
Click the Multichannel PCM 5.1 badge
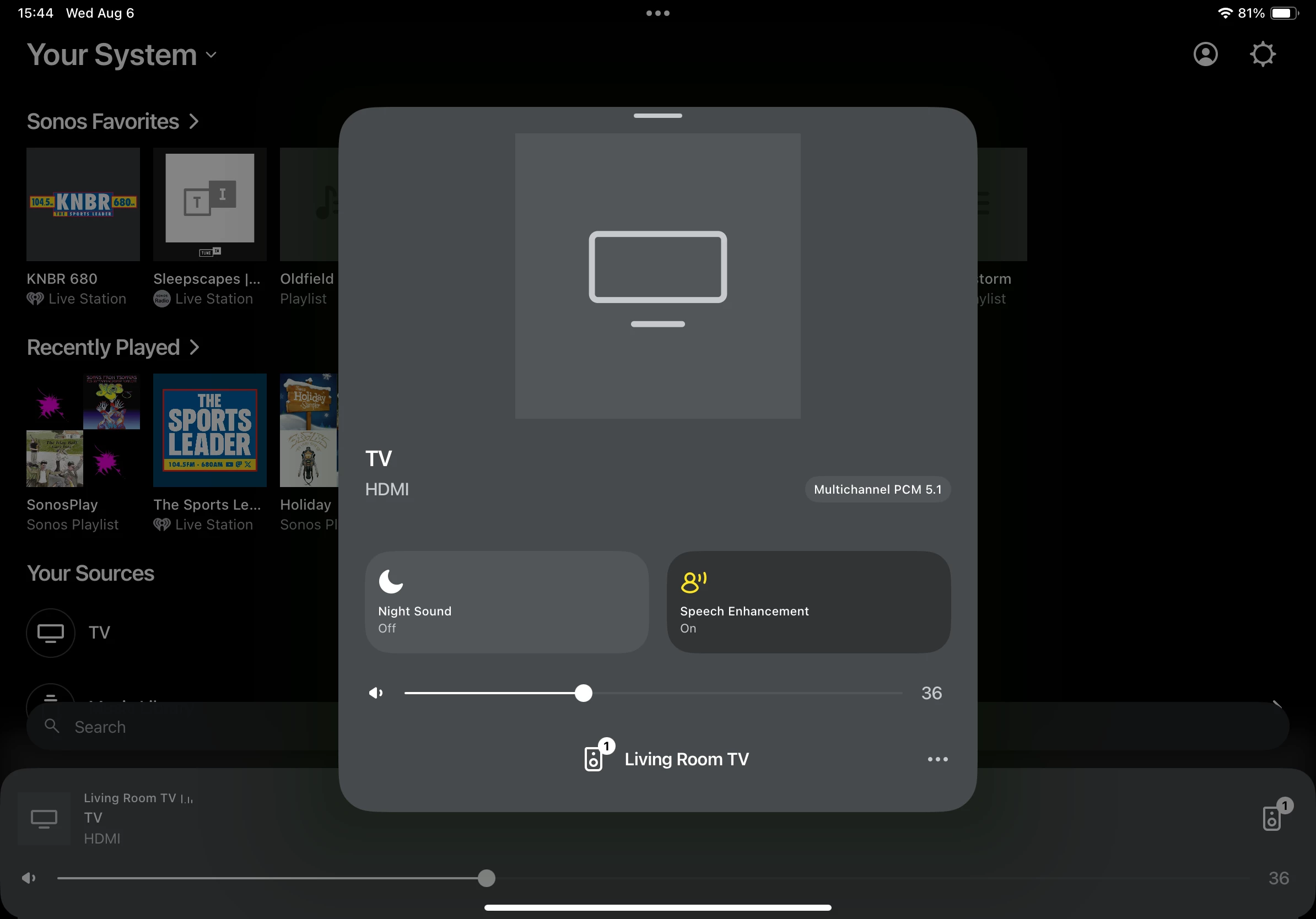877,489
